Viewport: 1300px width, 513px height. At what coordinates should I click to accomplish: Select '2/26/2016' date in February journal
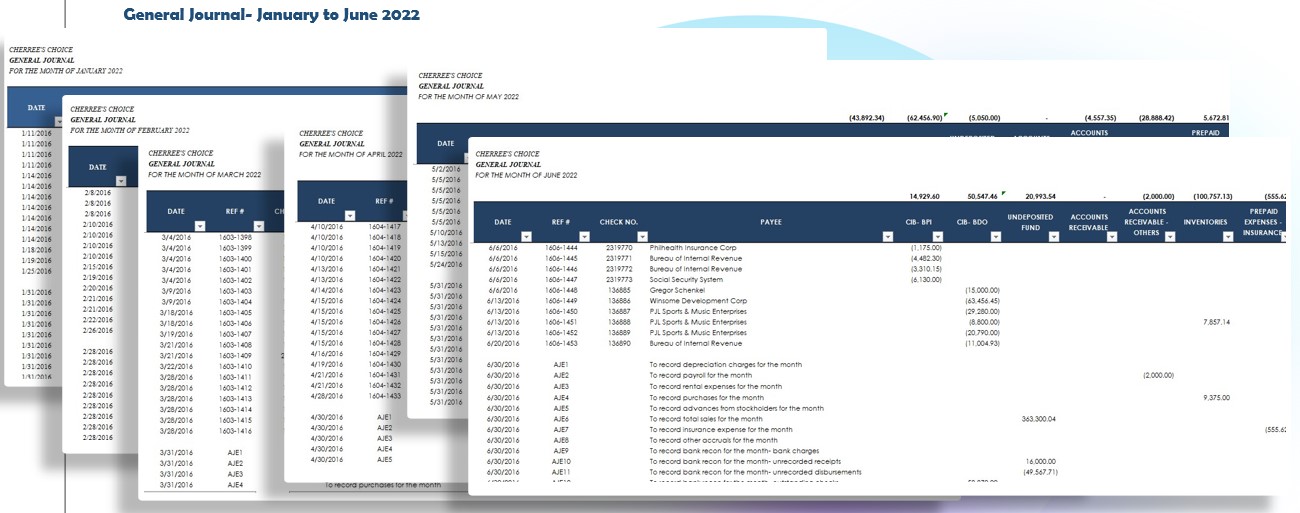tap(96, 330)
